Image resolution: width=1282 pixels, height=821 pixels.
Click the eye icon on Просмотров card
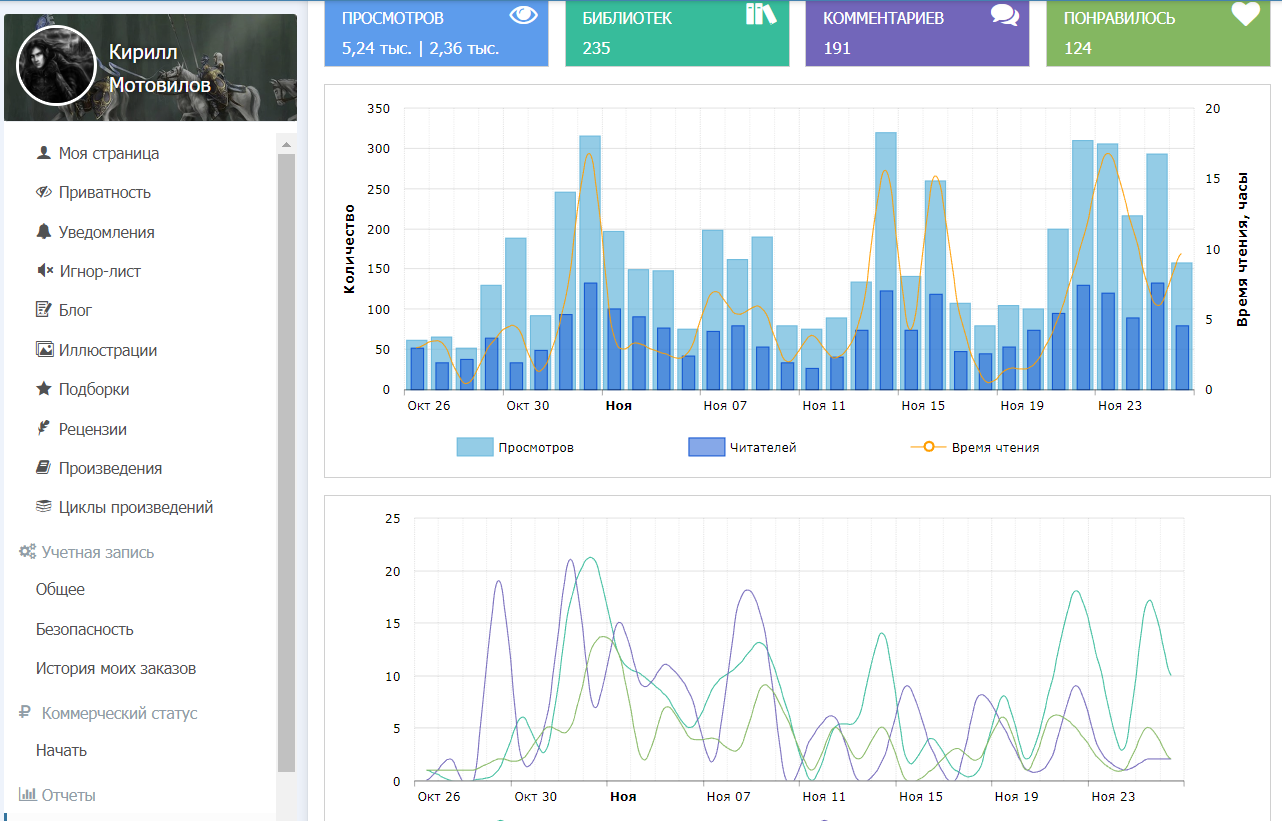524,15
